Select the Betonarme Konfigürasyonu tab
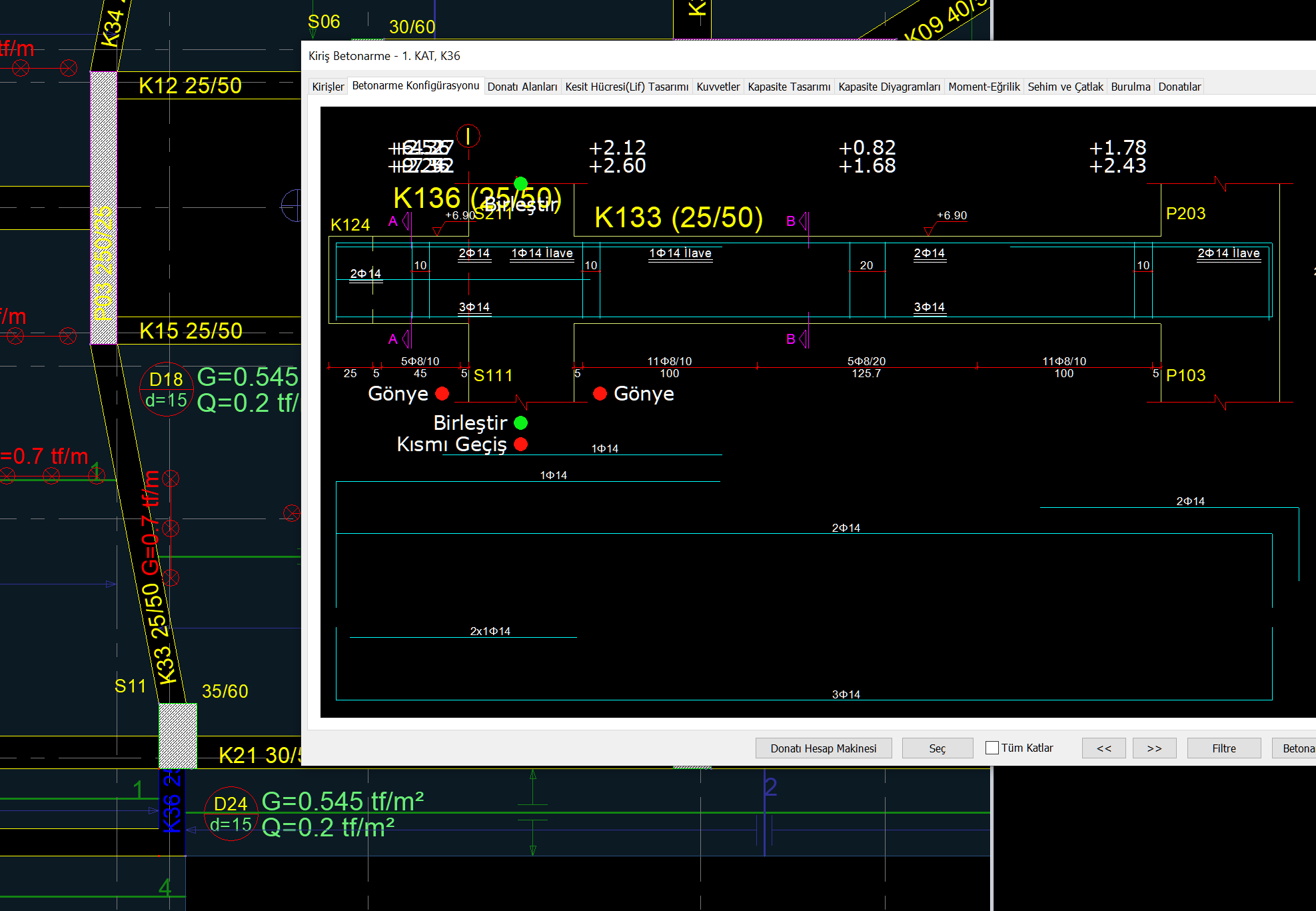Image resolution: width=1316 pixels, height=911 pixels. (416, 86)
